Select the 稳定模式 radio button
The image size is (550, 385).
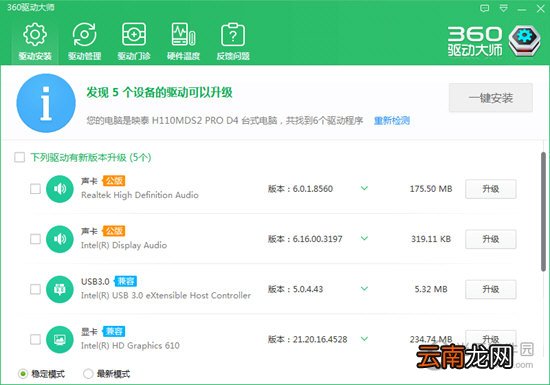coord(23,374)
